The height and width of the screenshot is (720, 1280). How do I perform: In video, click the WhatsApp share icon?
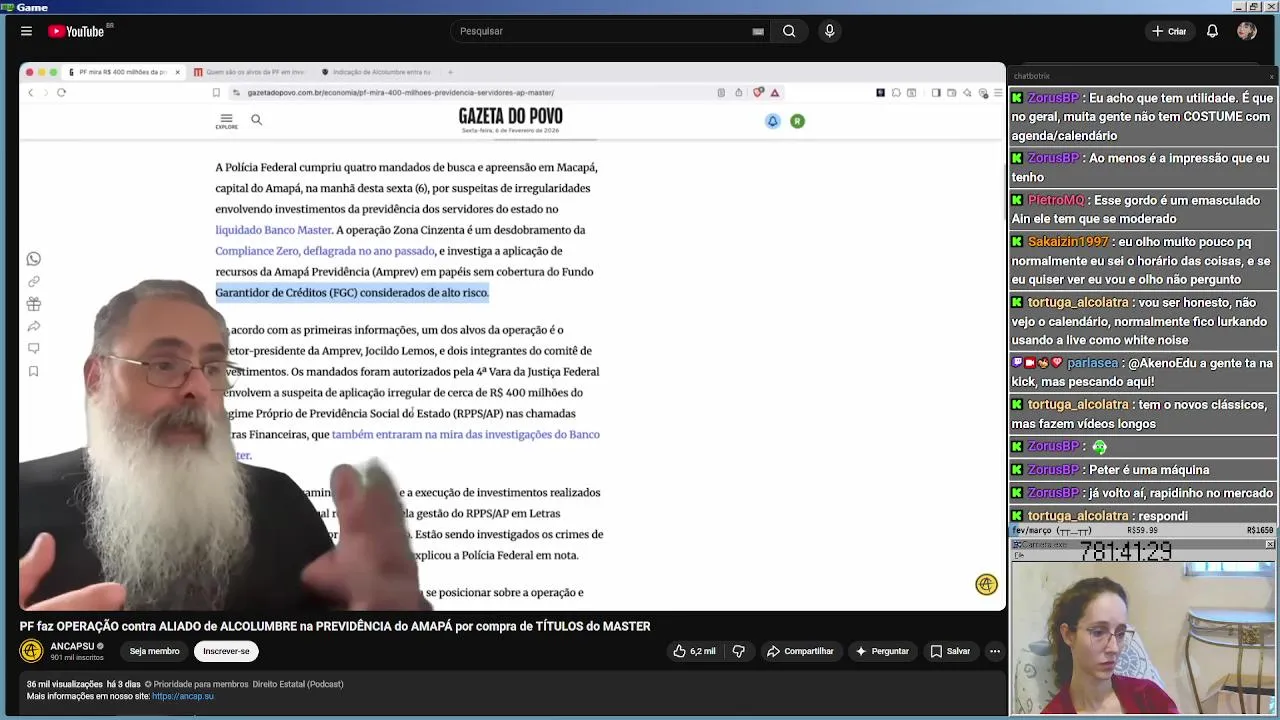pos(33,259)
